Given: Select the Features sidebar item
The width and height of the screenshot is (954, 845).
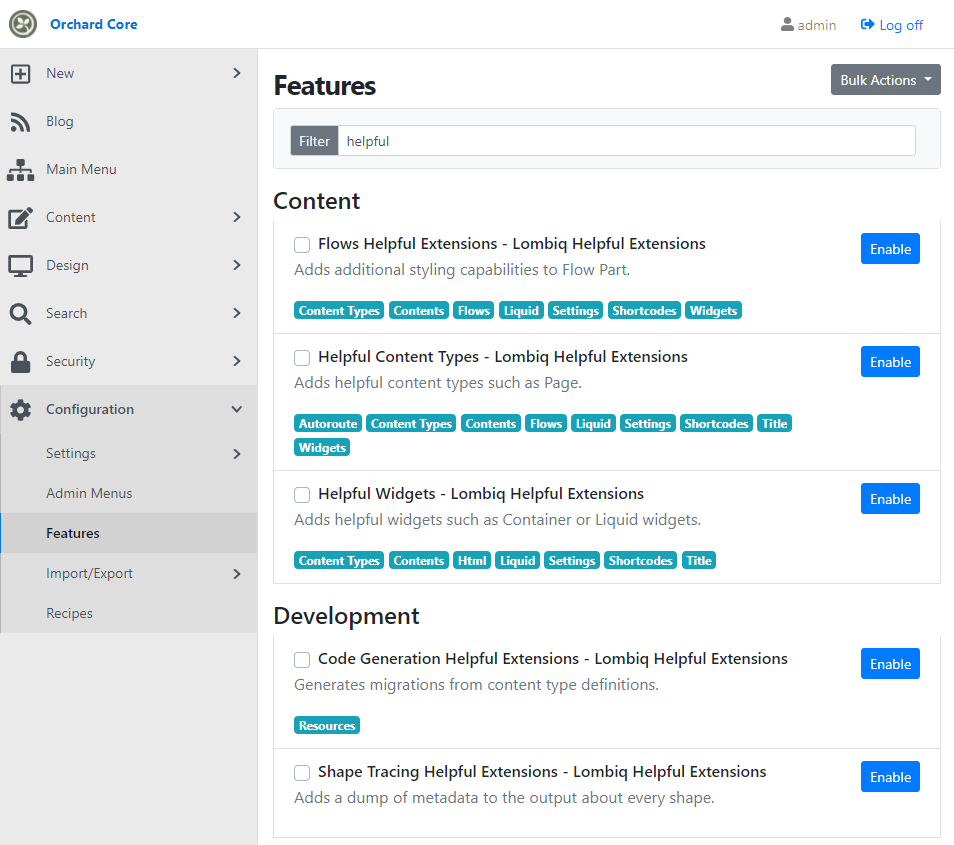Looking at the screenshot, I should (129, 534).
